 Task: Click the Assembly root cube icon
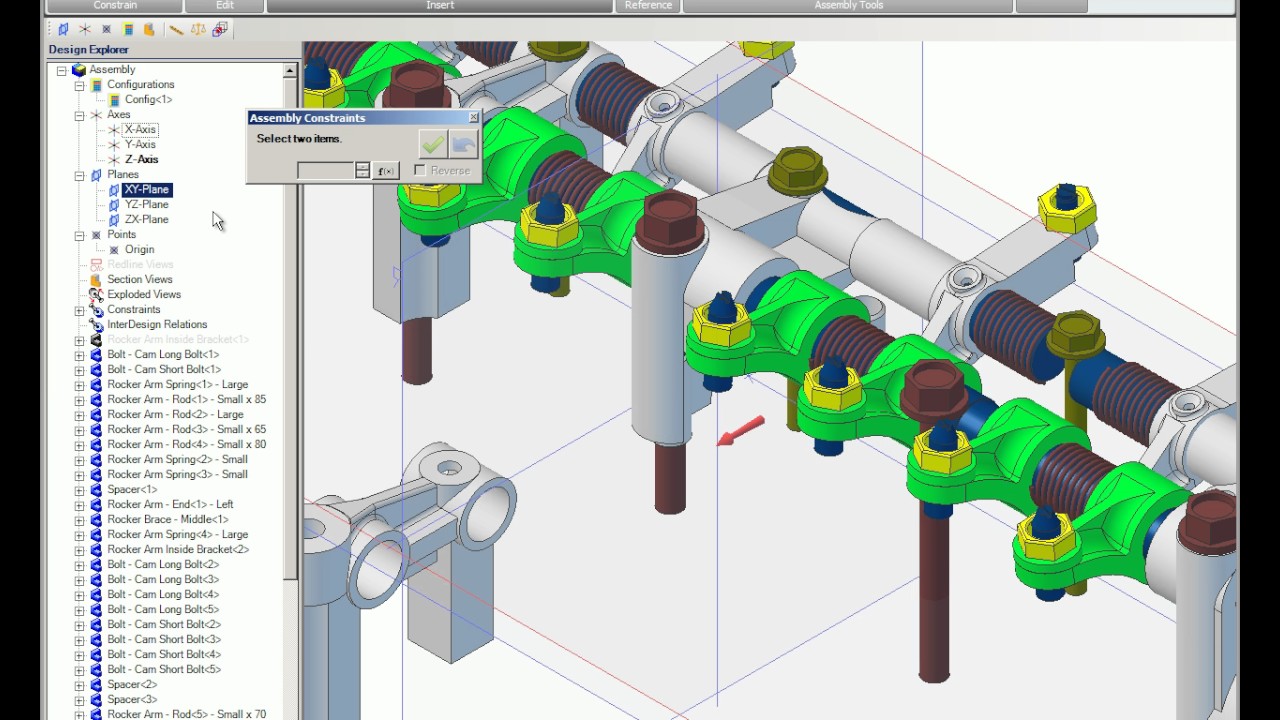pos(79,70)
